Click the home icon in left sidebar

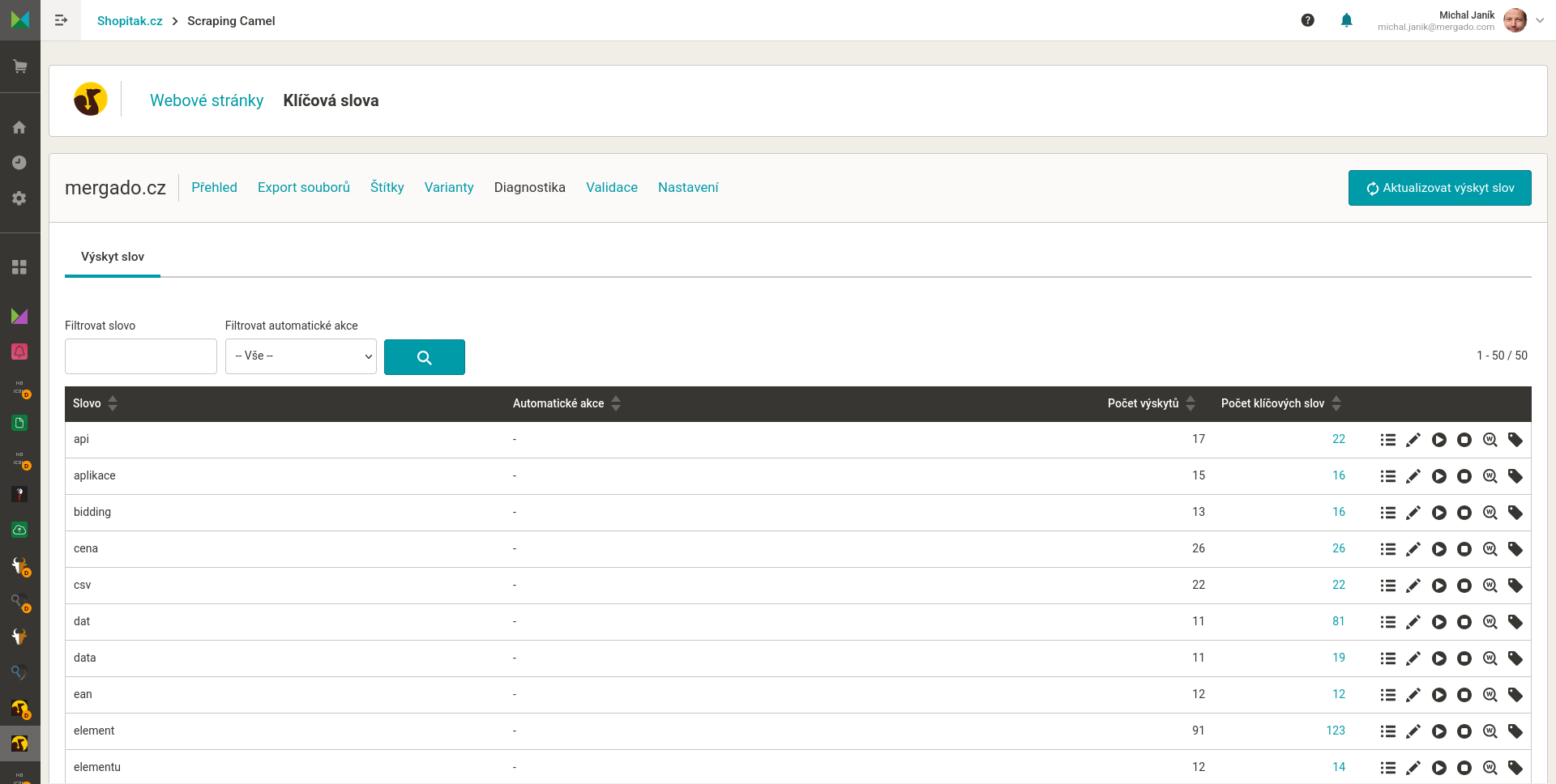[19, 127]
